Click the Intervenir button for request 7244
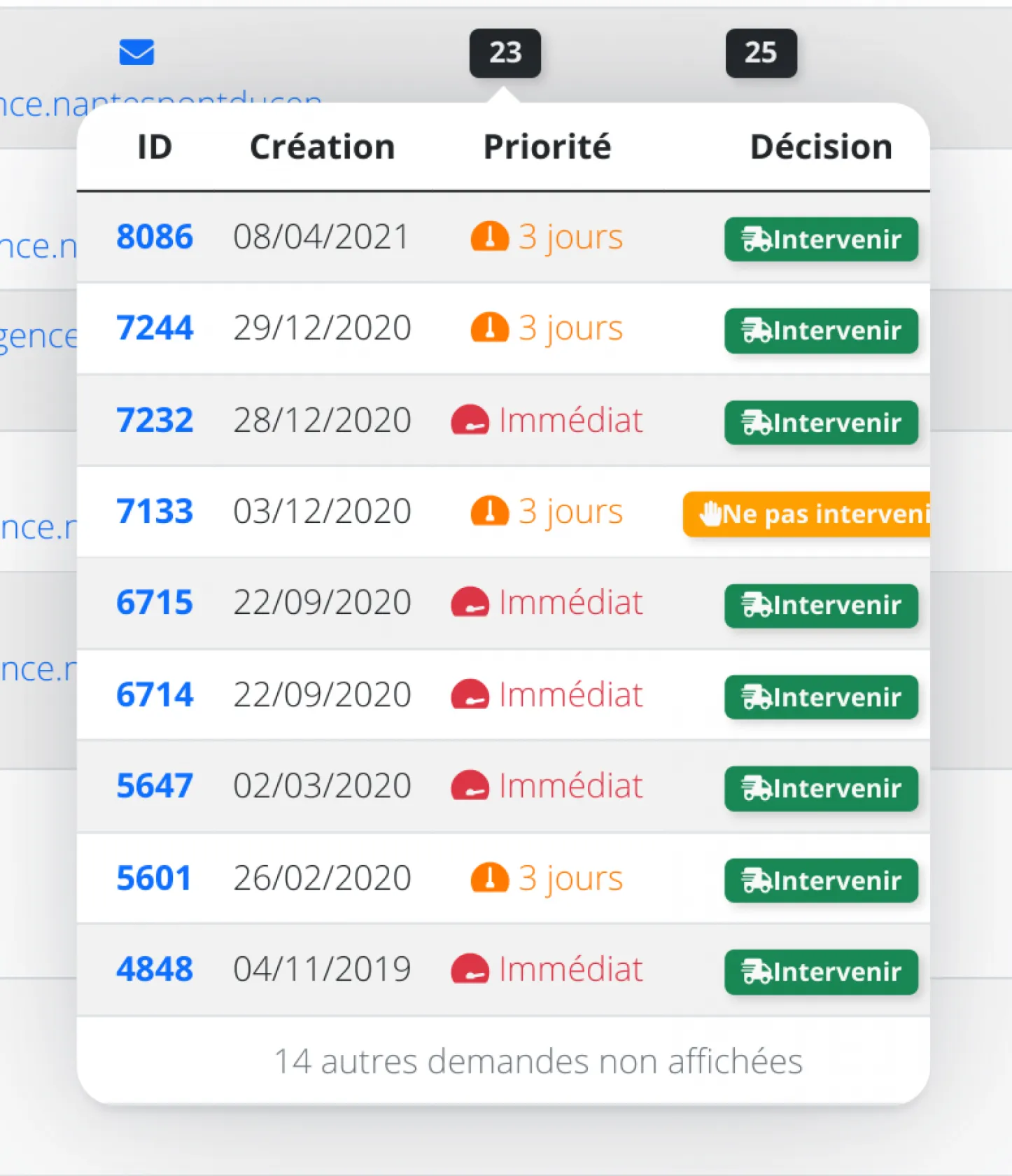1012x1176 pixels. click(x=821, y=330)
